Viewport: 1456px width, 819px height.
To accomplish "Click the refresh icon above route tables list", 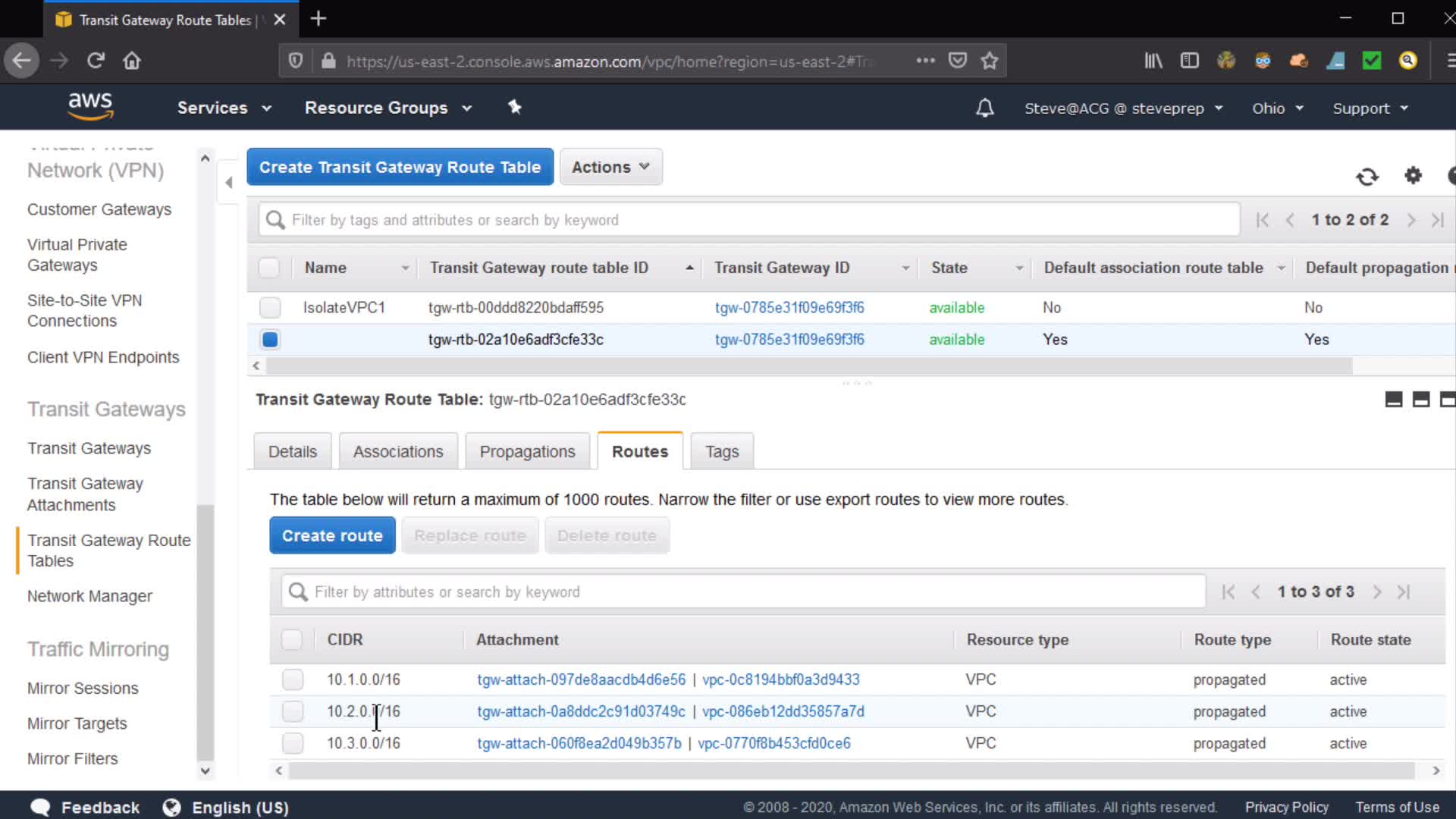I will [x=1367, y=177].
